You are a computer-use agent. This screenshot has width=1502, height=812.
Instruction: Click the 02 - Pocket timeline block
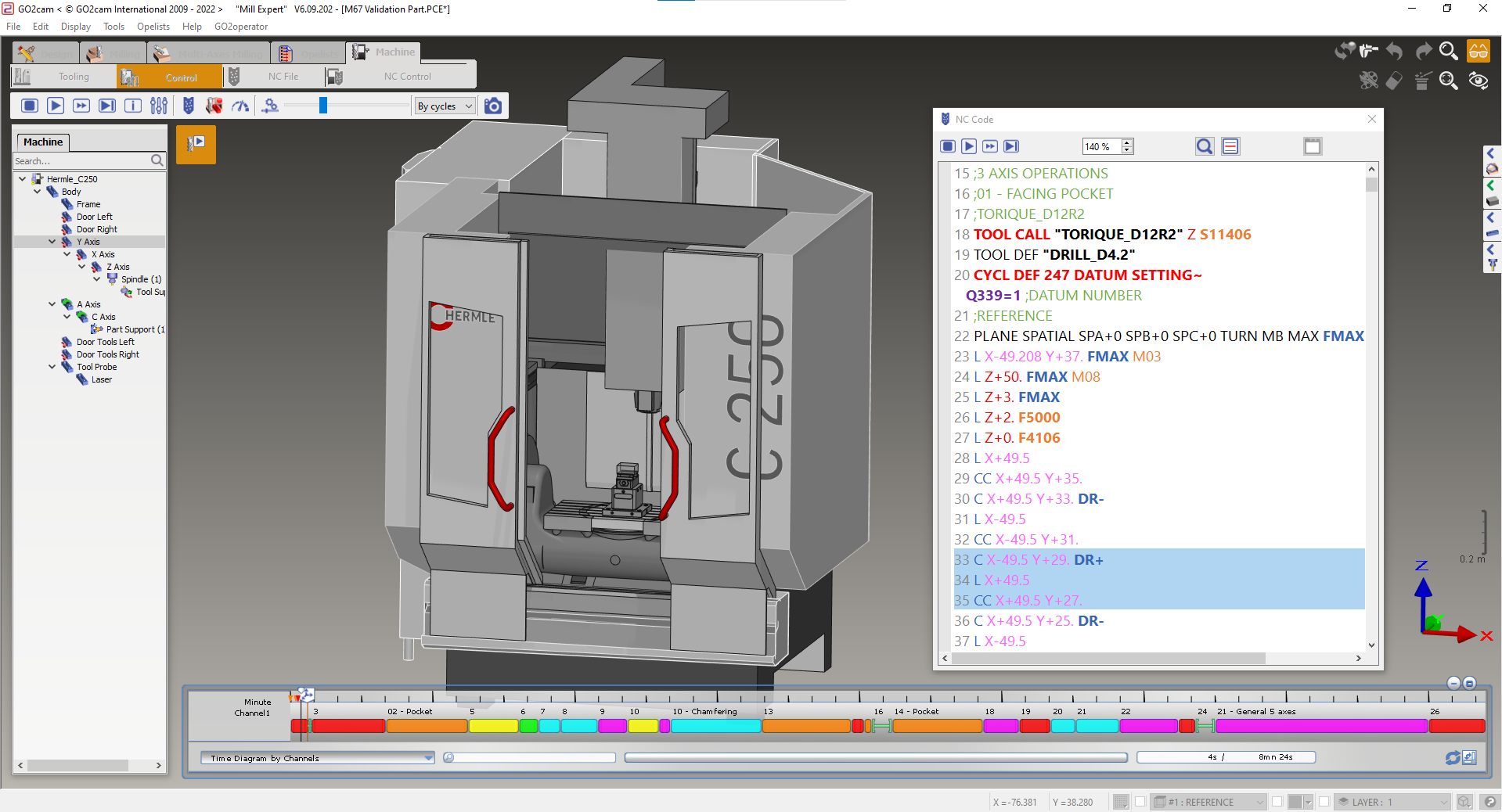[427, 726]
